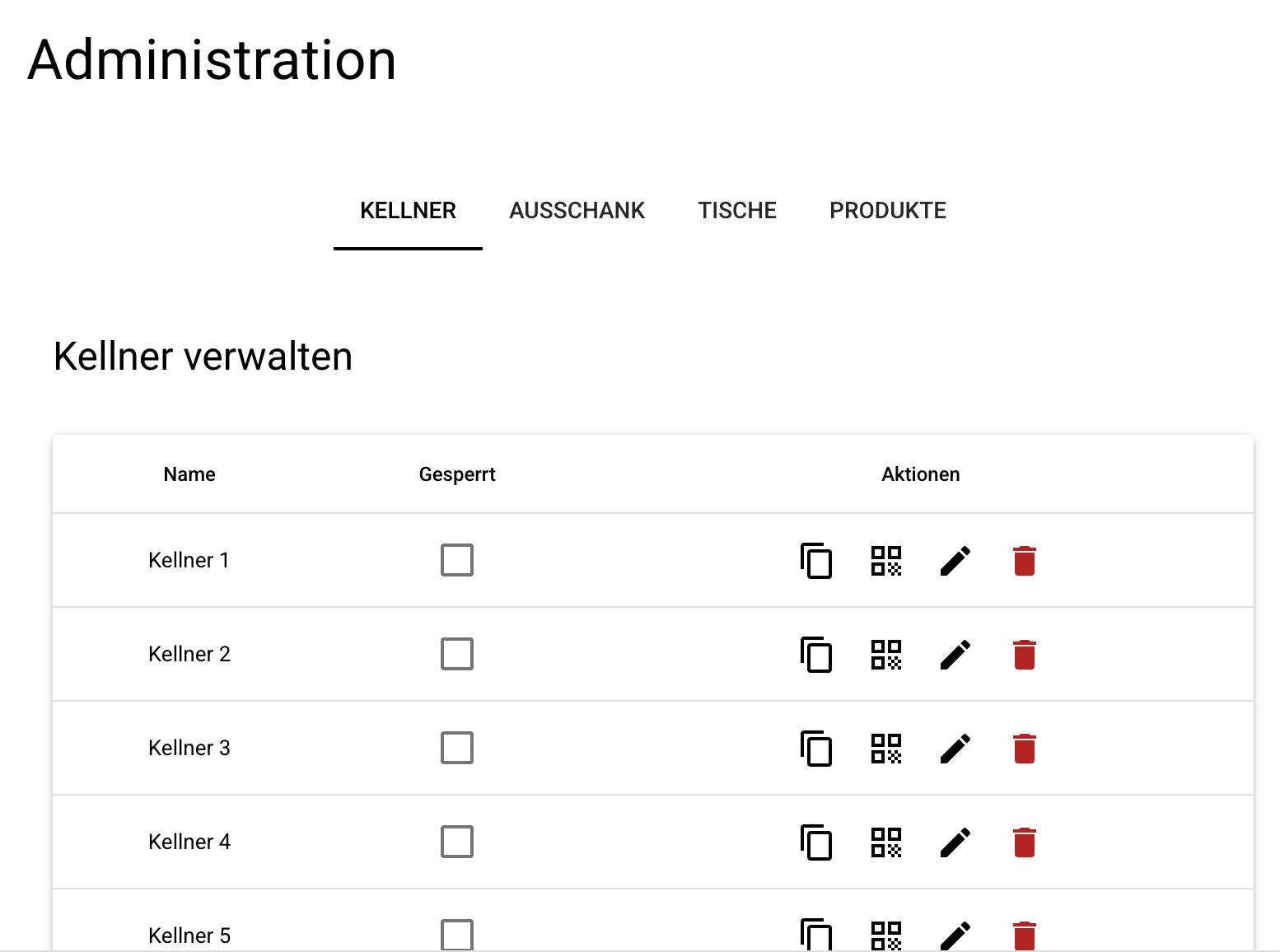The height and width of the screenshot is (952, 1280).
Task: Show QR code for Kellner 4
Action: [886, 842]
